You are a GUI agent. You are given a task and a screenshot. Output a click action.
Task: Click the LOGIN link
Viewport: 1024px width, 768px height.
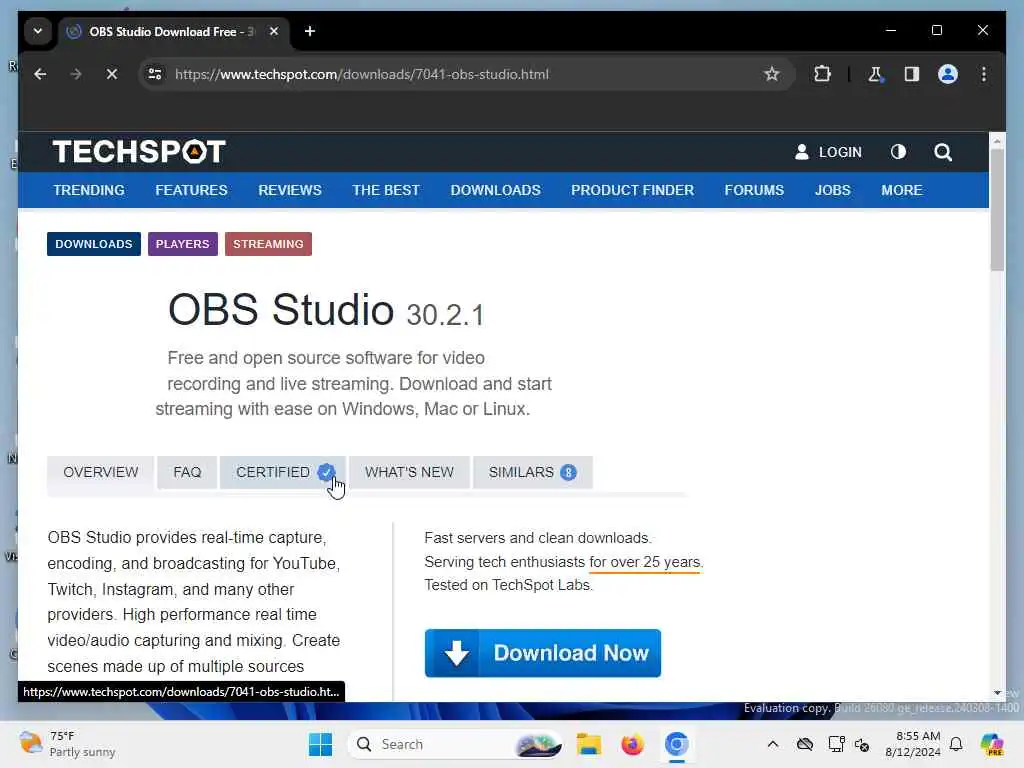pyautogui.click(x=828, y=152)
